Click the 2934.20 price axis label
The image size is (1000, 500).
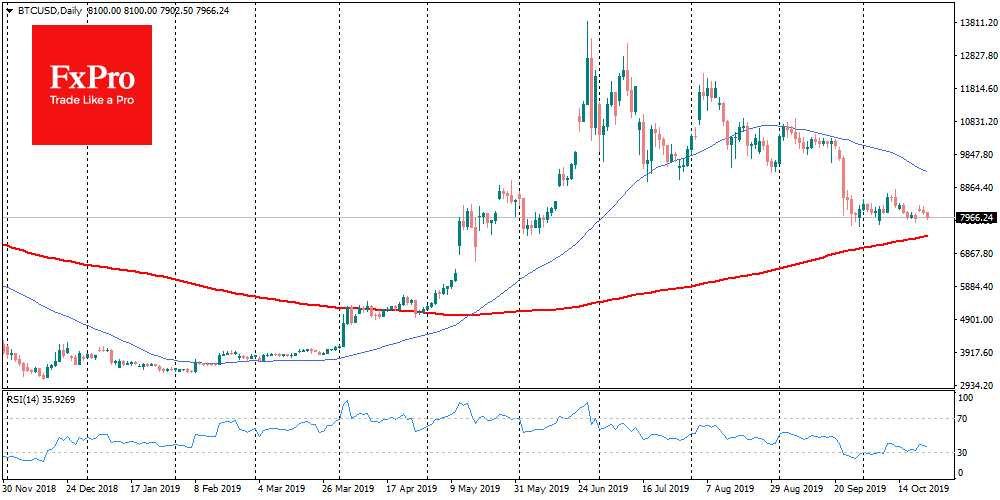point(975,386)
